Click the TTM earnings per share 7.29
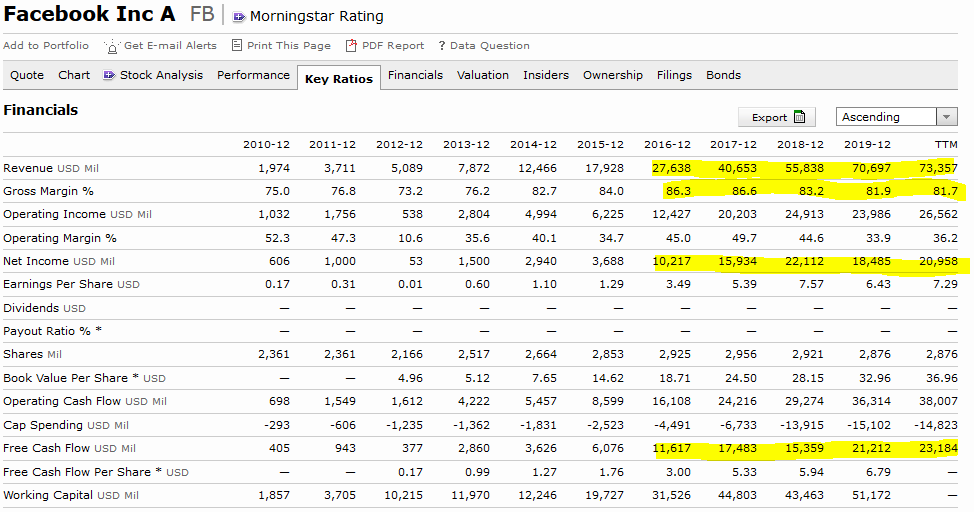The height and width of the screenshot is (512, 974). (945, 285)
